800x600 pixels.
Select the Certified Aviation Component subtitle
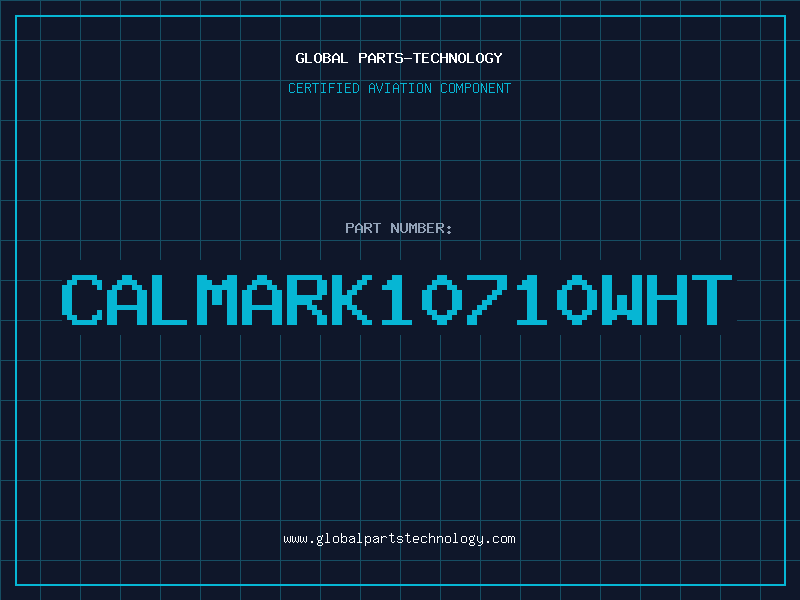(399, 88)
